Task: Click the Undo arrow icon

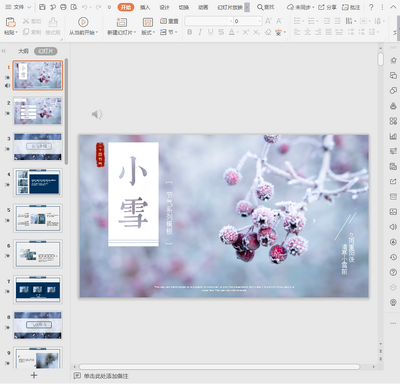Action: [x=85, y=7]
